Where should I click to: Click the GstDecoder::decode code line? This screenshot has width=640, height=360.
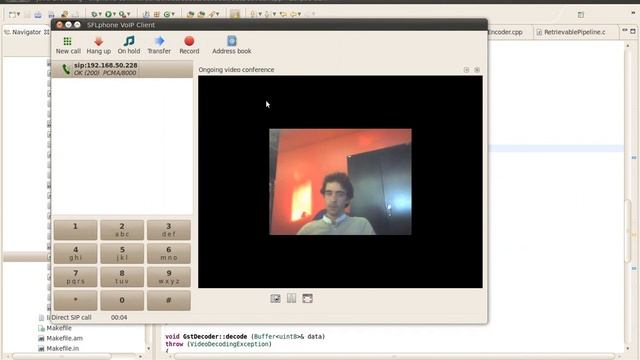245,337
